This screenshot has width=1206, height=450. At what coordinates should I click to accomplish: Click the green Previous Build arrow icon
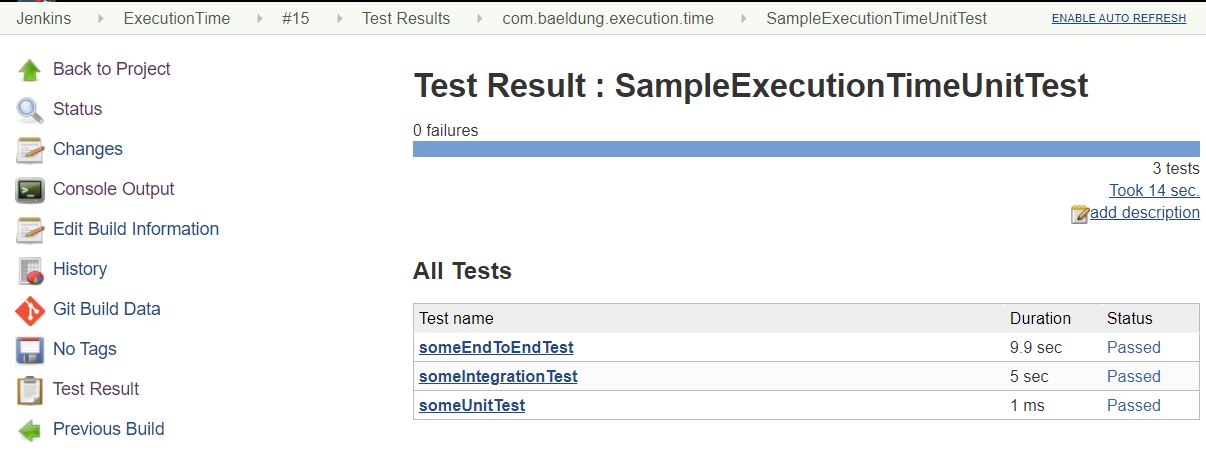[x=30, y=430]
